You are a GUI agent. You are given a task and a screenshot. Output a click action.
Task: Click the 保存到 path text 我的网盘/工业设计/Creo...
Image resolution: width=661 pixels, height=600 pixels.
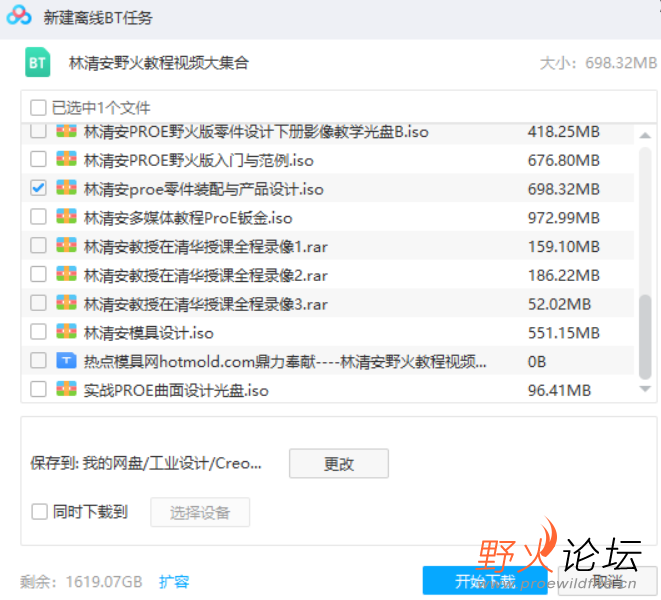[146, 463]
